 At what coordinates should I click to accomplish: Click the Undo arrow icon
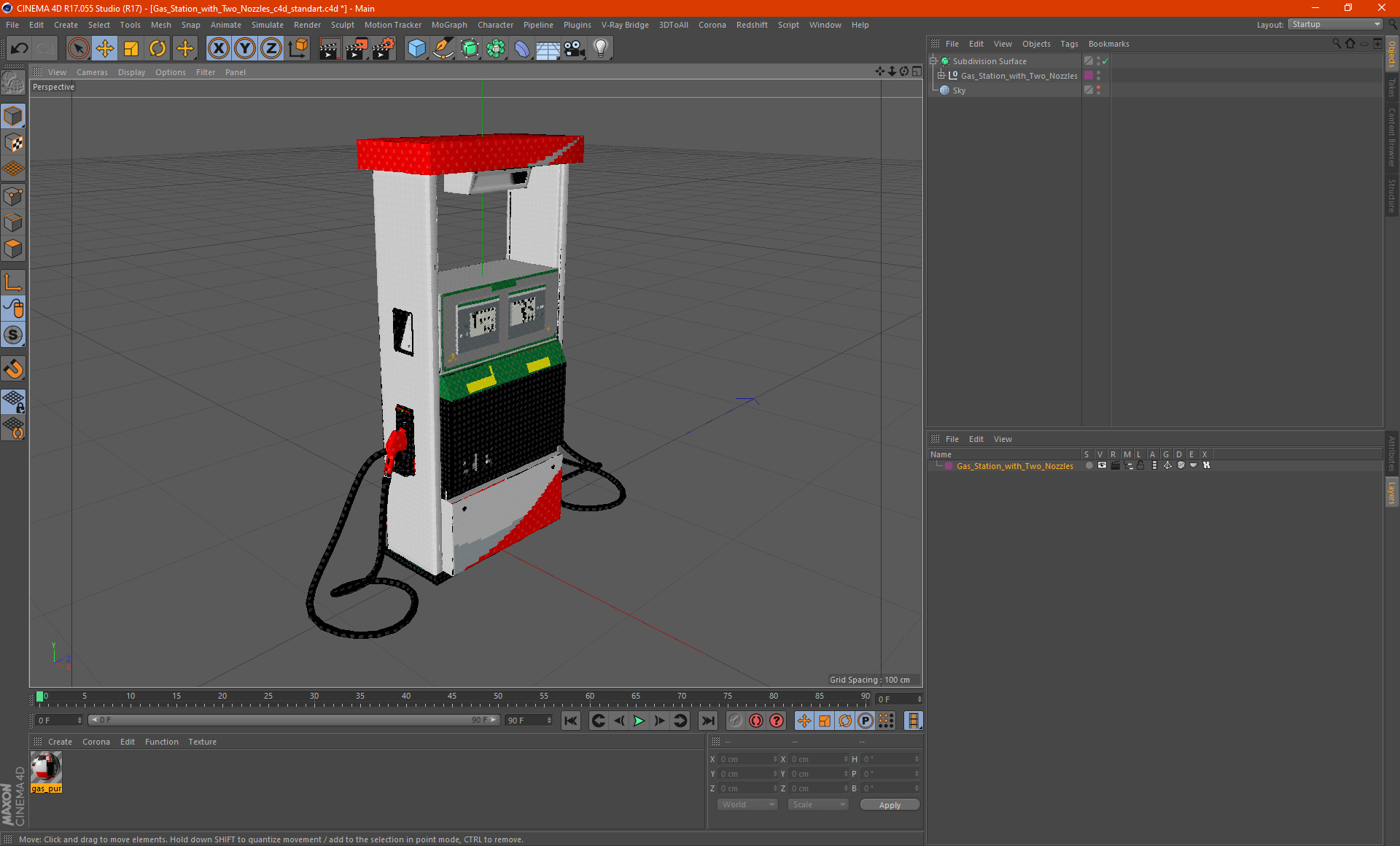20,49
